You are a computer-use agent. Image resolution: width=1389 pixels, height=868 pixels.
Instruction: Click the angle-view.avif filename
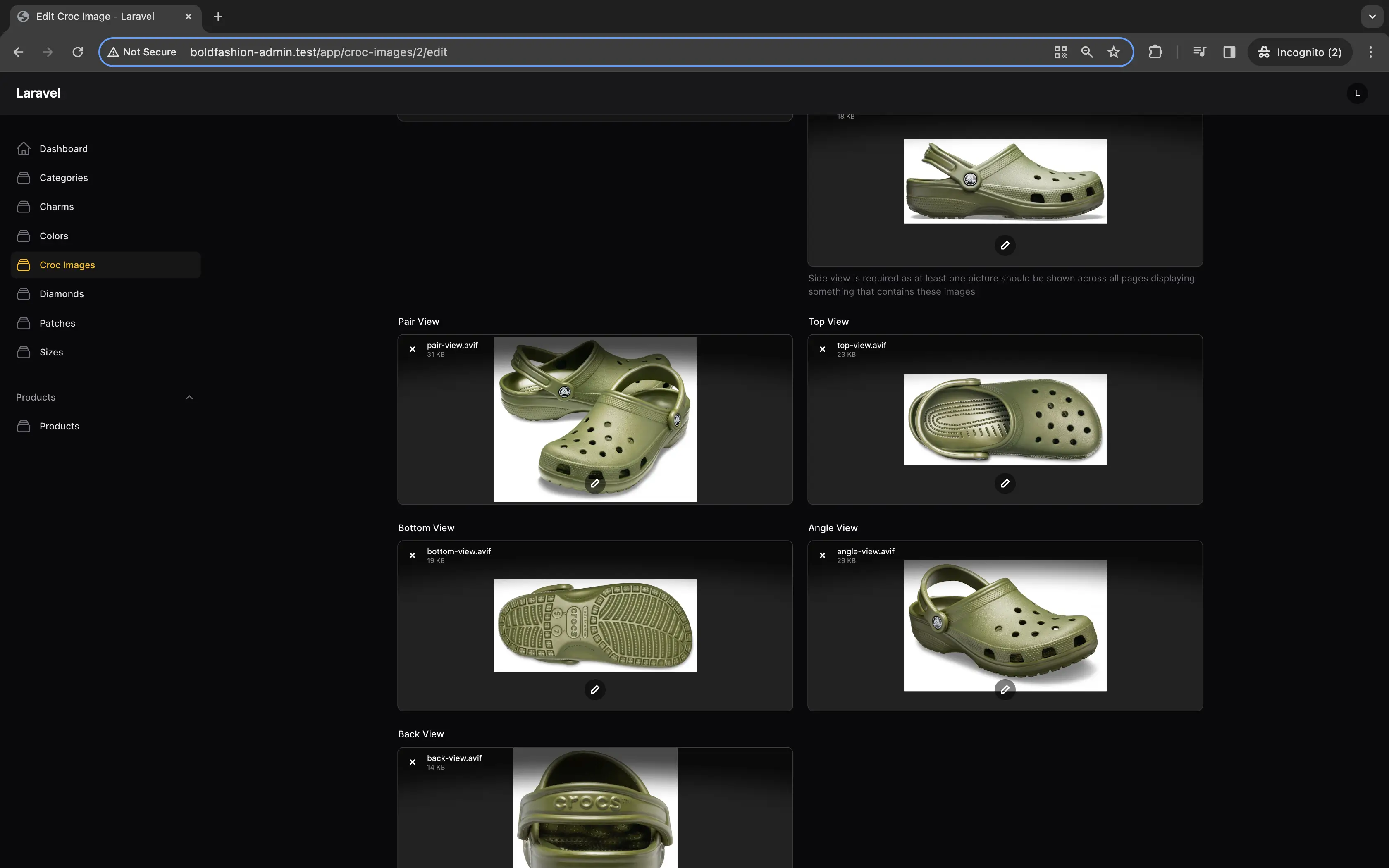866,551
